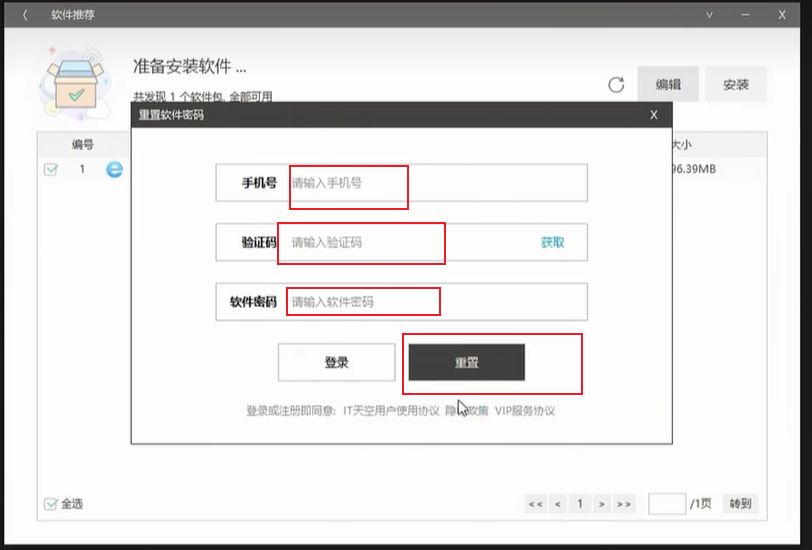Image resolution: width=812 pixels, height=550 pixels.
Task: Click 获取 to get verification code
Action: tap(552, 242)
